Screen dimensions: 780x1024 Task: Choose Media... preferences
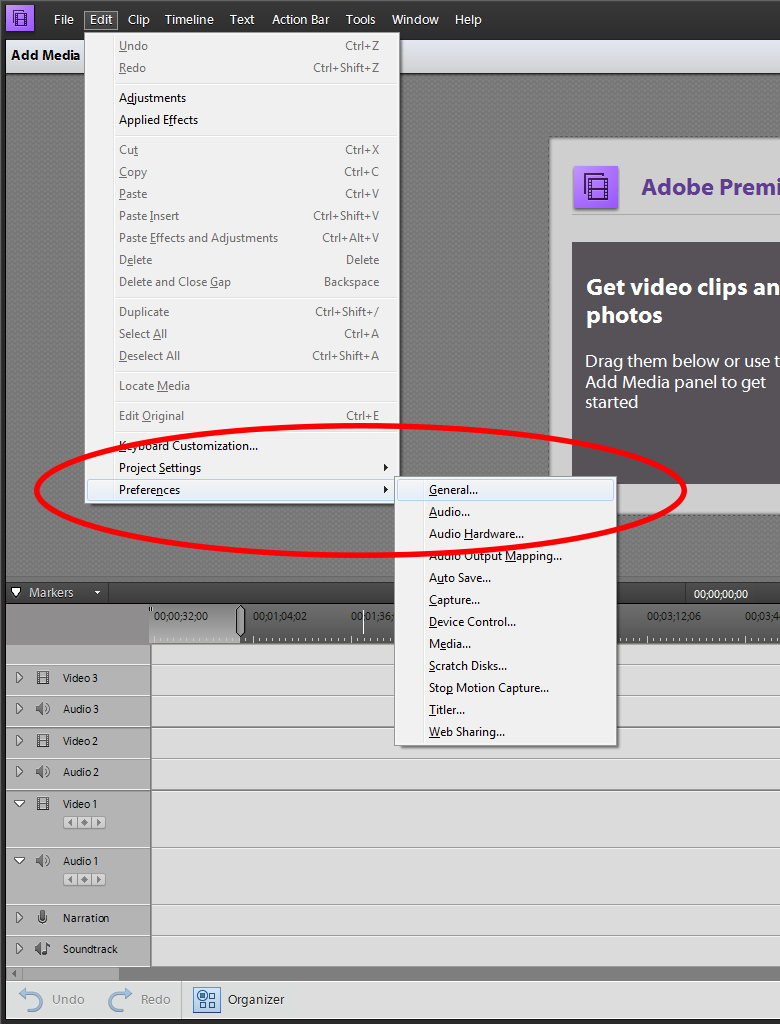click(506, 644)
